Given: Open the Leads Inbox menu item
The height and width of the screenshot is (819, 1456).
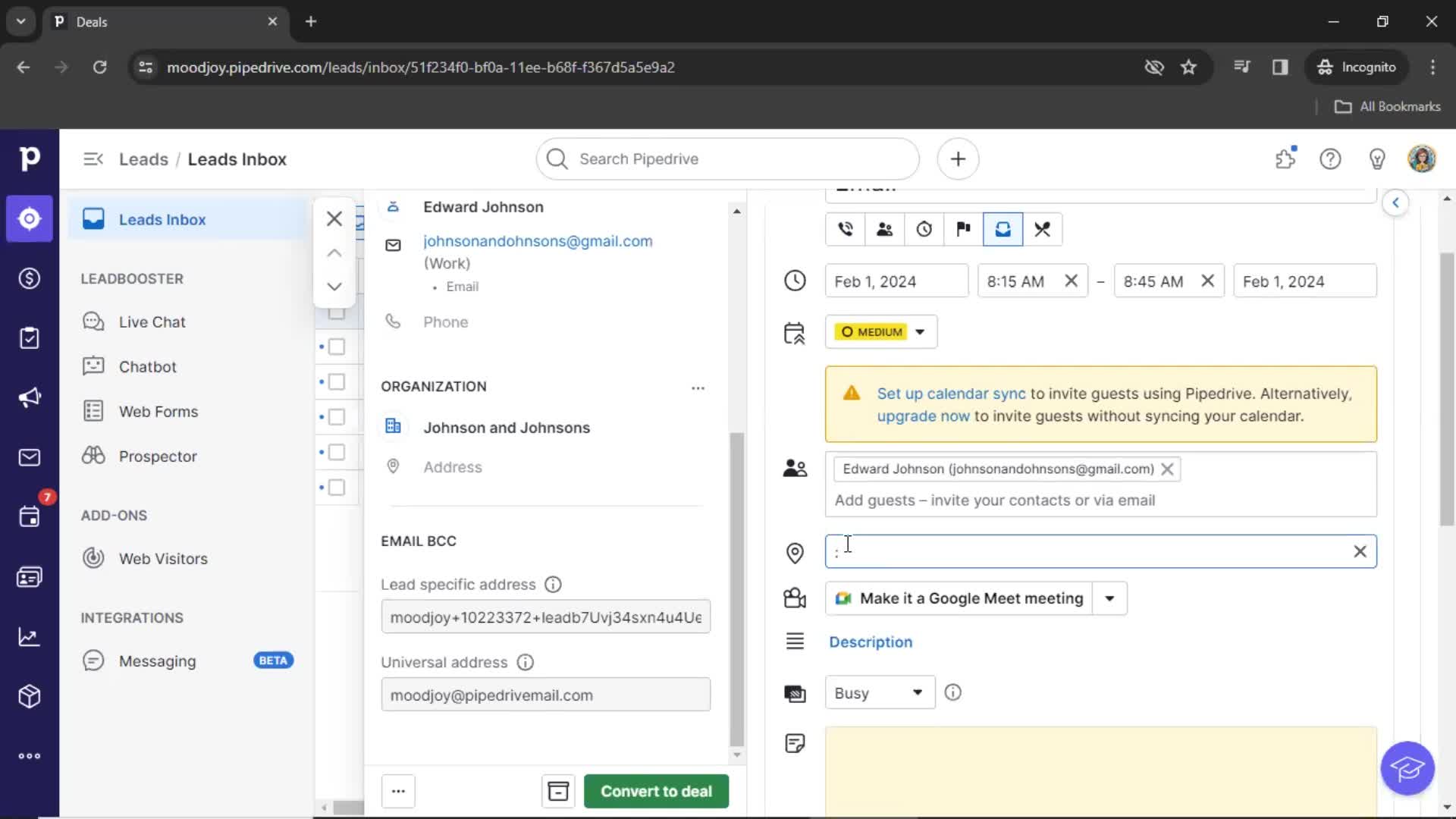Looking at the screenshot, I should 163,219.
